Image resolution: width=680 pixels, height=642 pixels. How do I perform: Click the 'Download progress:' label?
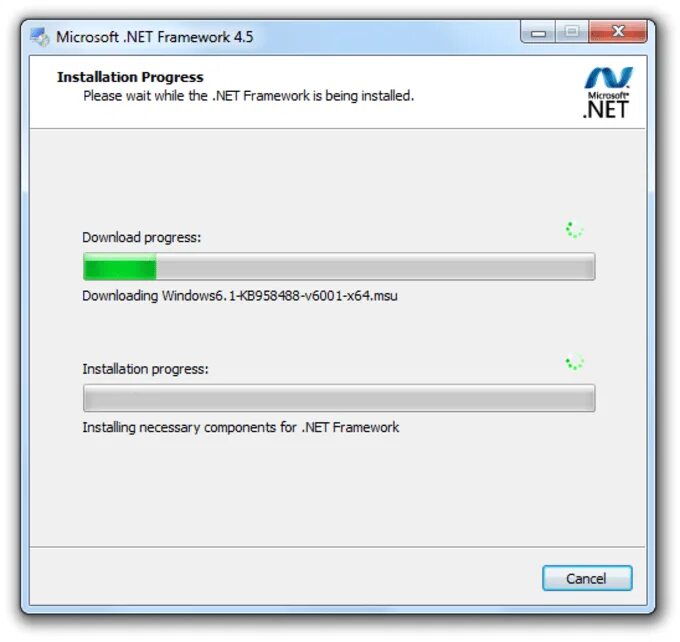pyautogui.click(x=142, y=237)
